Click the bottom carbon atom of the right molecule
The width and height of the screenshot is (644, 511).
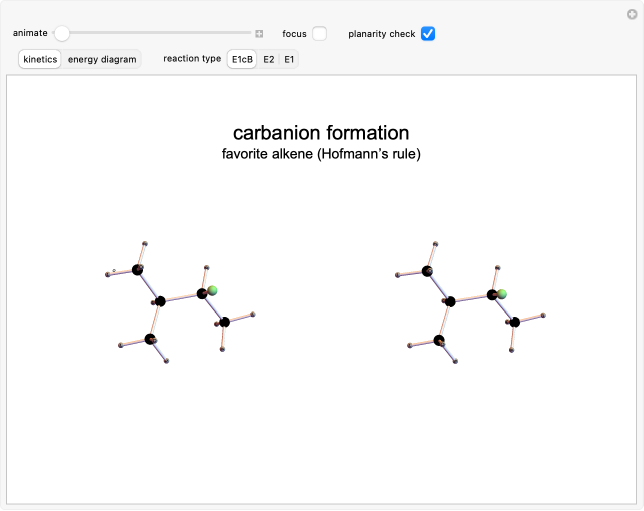[440, 341]
